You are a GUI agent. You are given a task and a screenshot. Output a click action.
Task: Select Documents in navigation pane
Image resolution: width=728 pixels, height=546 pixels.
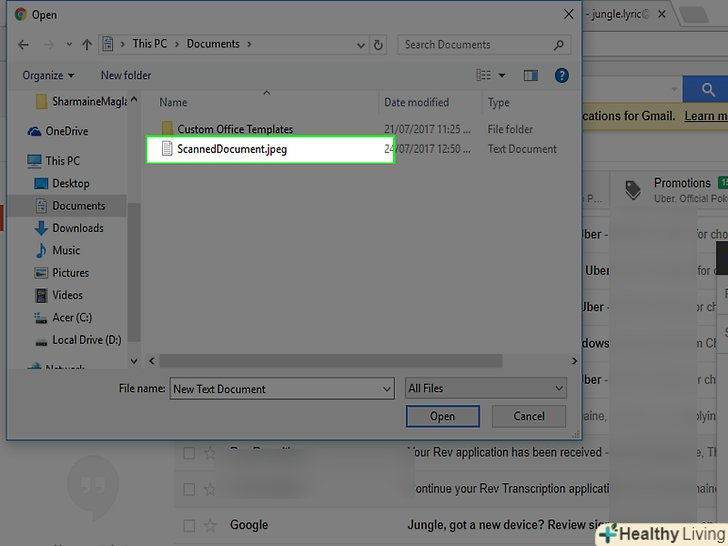tap(78, 206)
